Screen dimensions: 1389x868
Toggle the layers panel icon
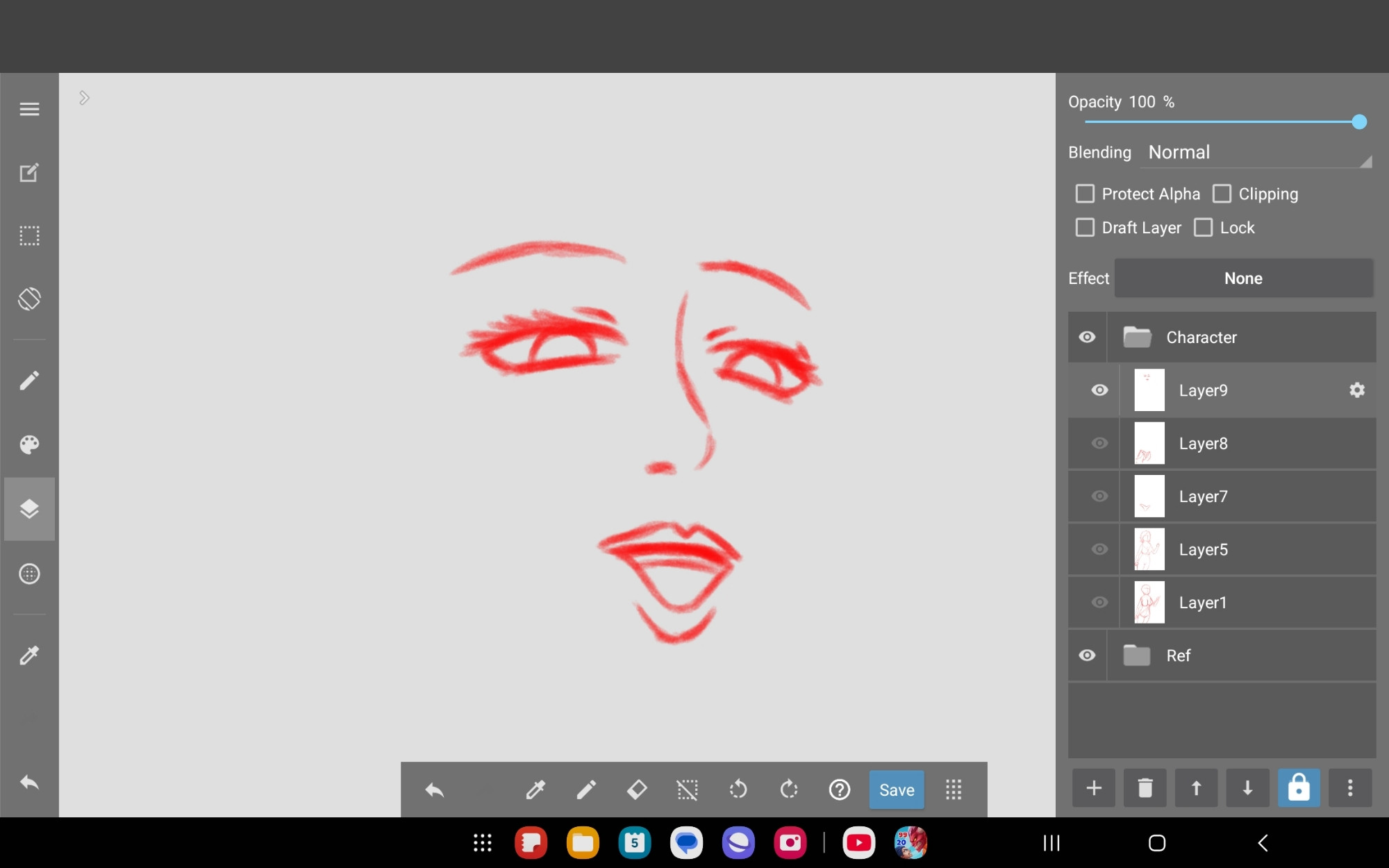coord(29,509)
